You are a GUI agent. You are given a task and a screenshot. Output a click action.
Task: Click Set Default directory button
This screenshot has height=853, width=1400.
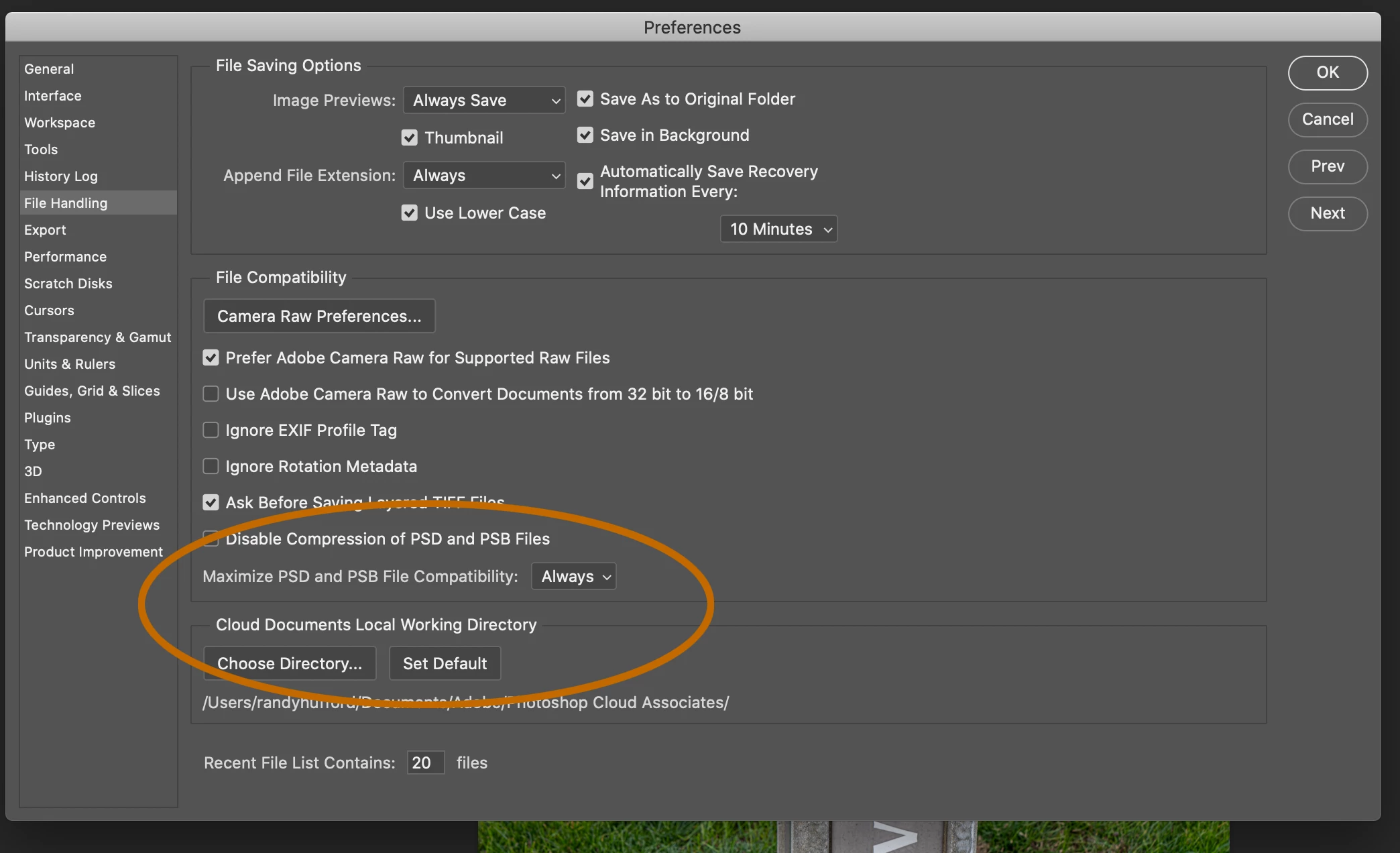(445, 663)
